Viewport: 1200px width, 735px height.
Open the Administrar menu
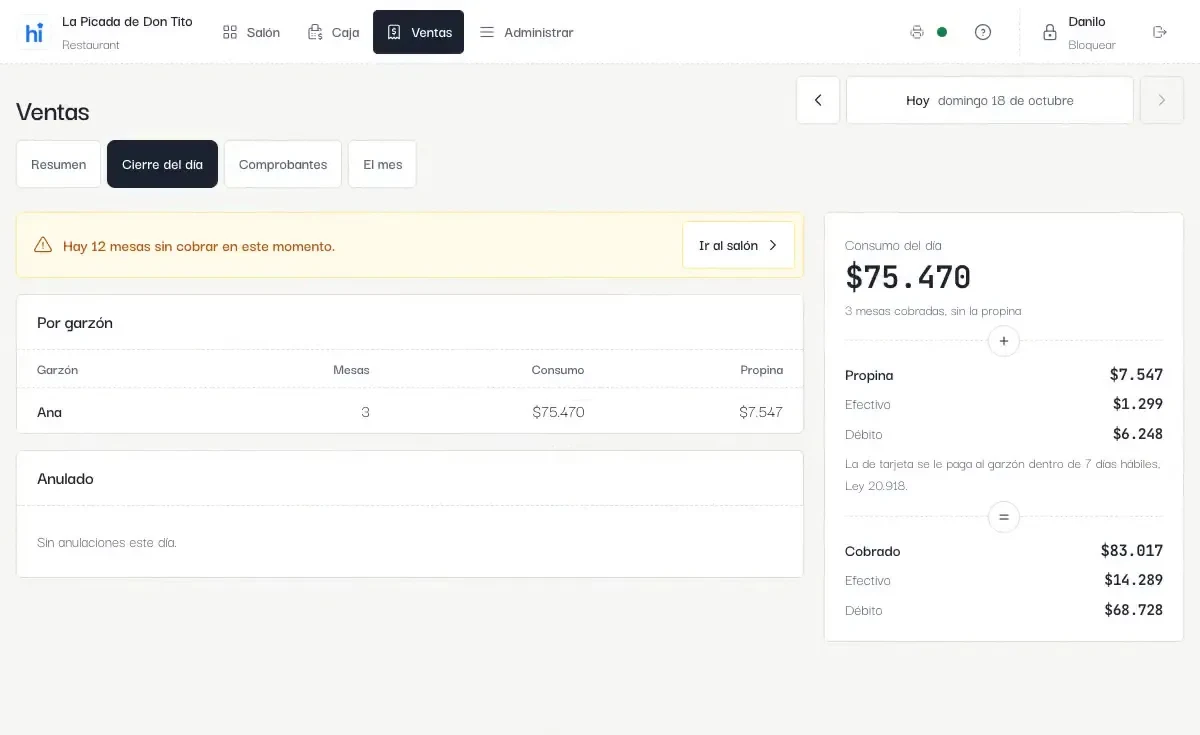pyautogui.click(x=527, y=32)
